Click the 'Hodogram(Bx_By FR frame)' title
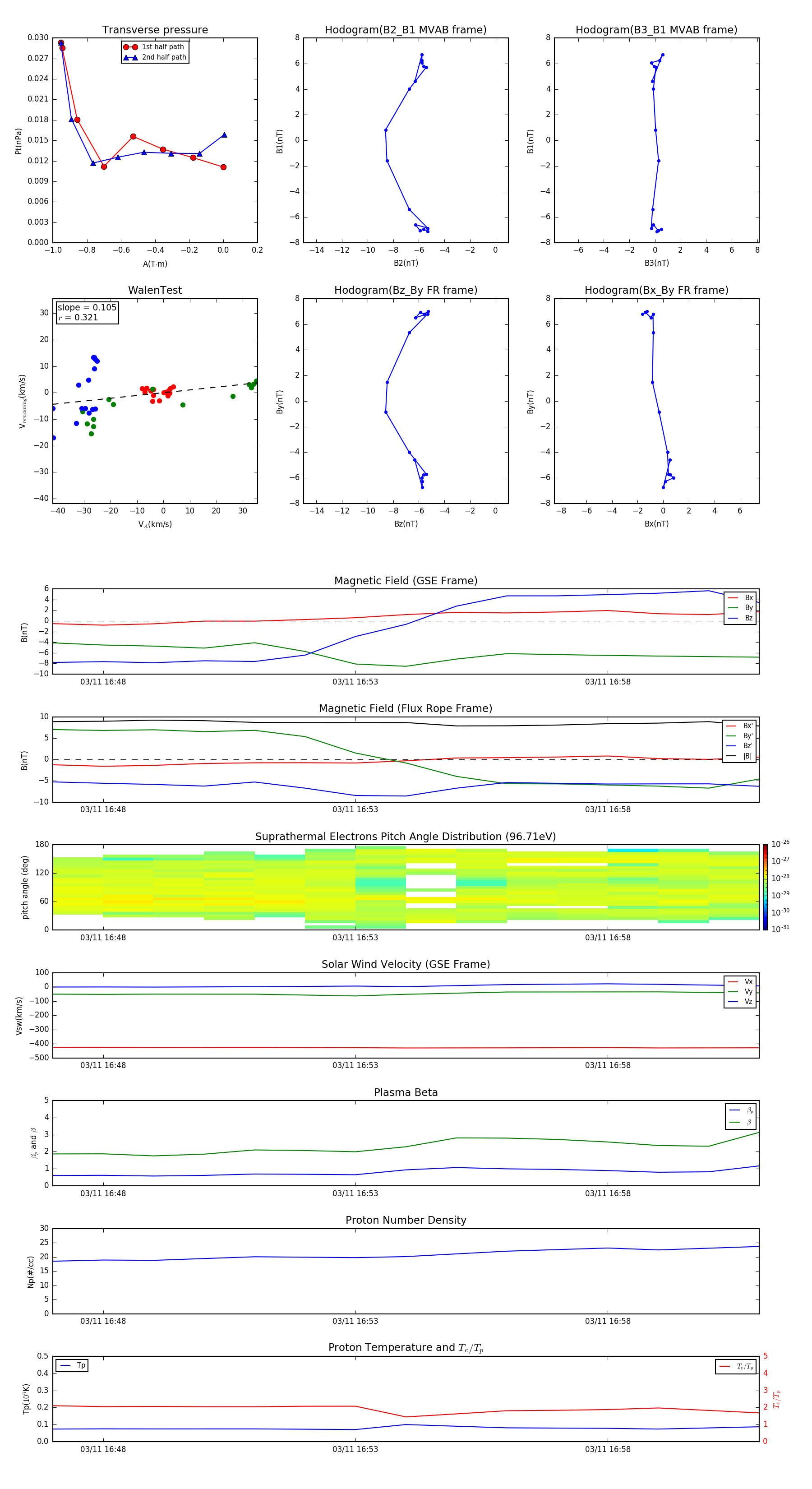This screenshot has width=812, height=1489. 656,290
